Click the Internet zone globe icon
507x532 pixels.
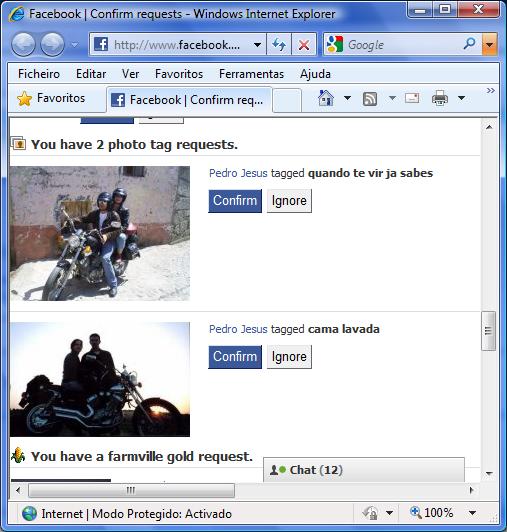click(30, 513)
